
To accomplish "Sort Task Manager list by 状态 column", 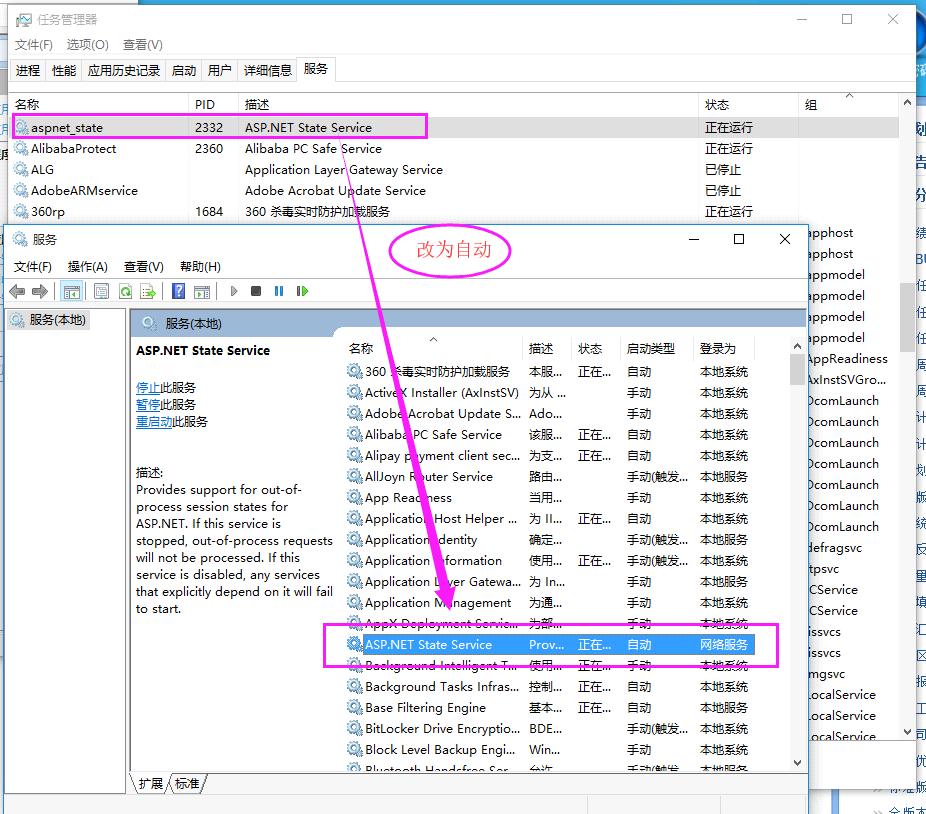I will coord(717,105).
